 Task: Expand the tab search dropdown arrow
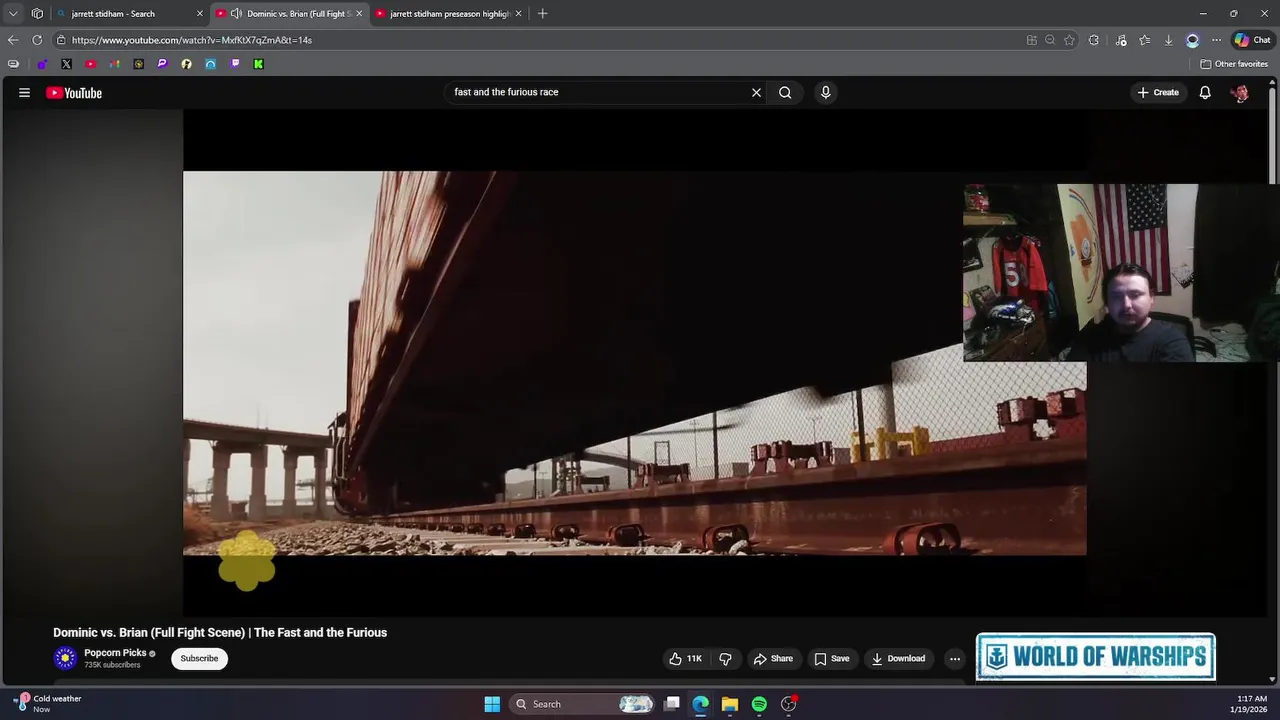pyautogui.click(x=13, y=14)
